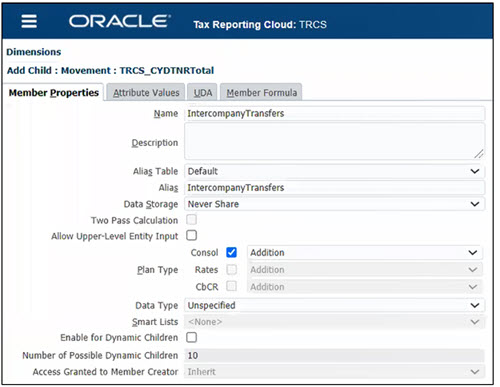Click the Description text area
Screen dimensions: 500x387
334,141
